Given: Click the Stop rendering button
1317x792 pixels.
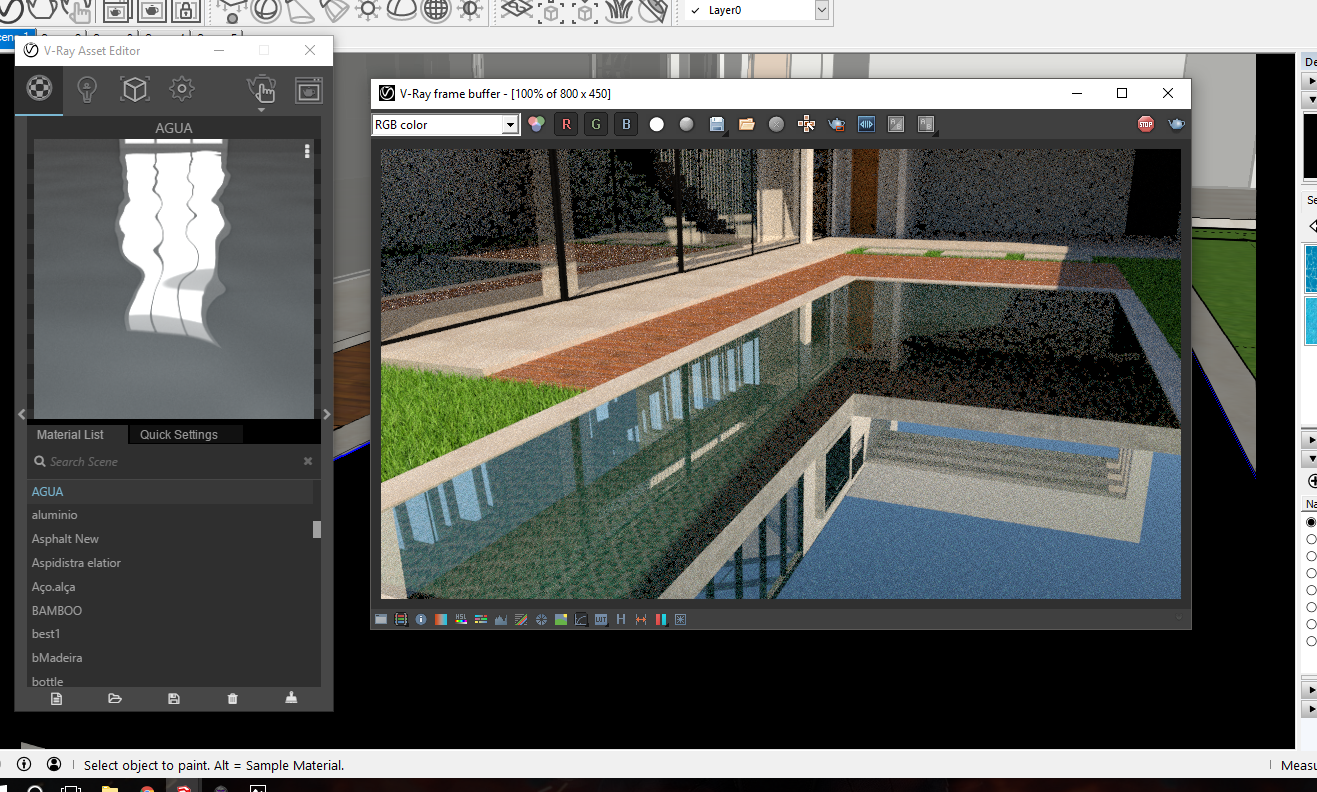Looking at the screenshot, I should coord(1146,124).
